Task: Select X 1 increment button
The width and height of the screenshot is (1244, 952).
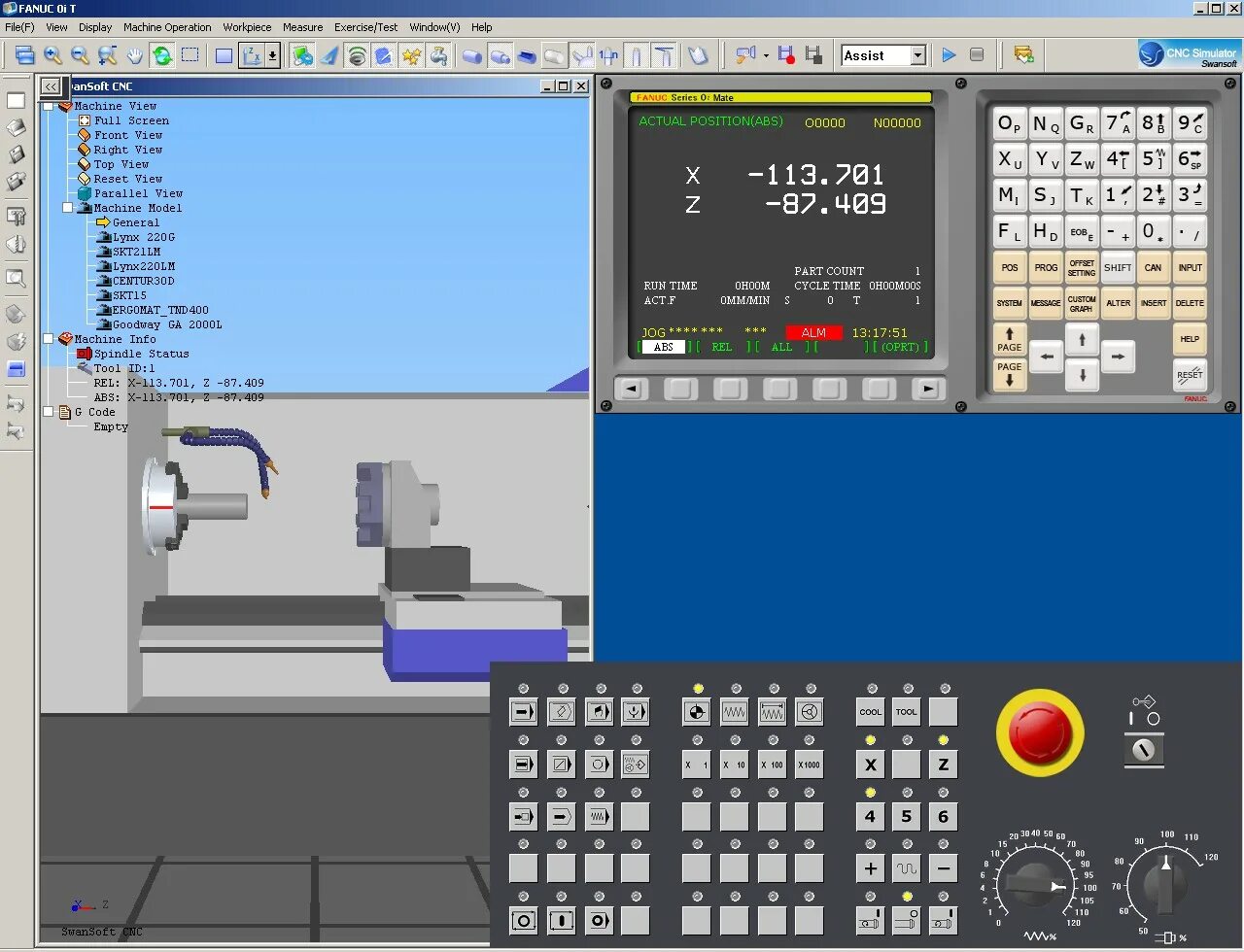Action: point(697,765)
